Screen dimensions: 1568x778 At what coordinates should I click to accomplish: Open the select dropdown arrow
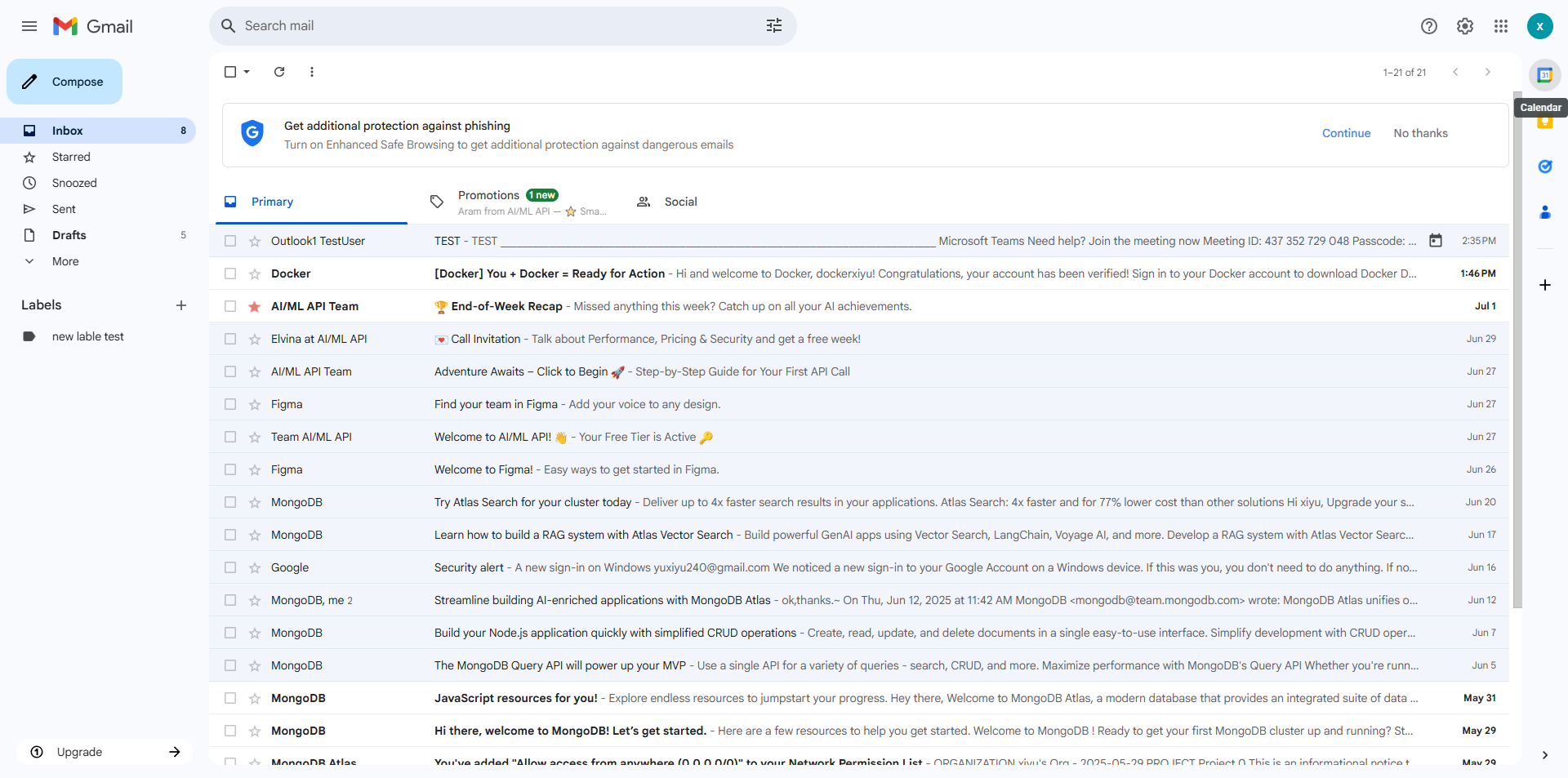tap(247, 72)
